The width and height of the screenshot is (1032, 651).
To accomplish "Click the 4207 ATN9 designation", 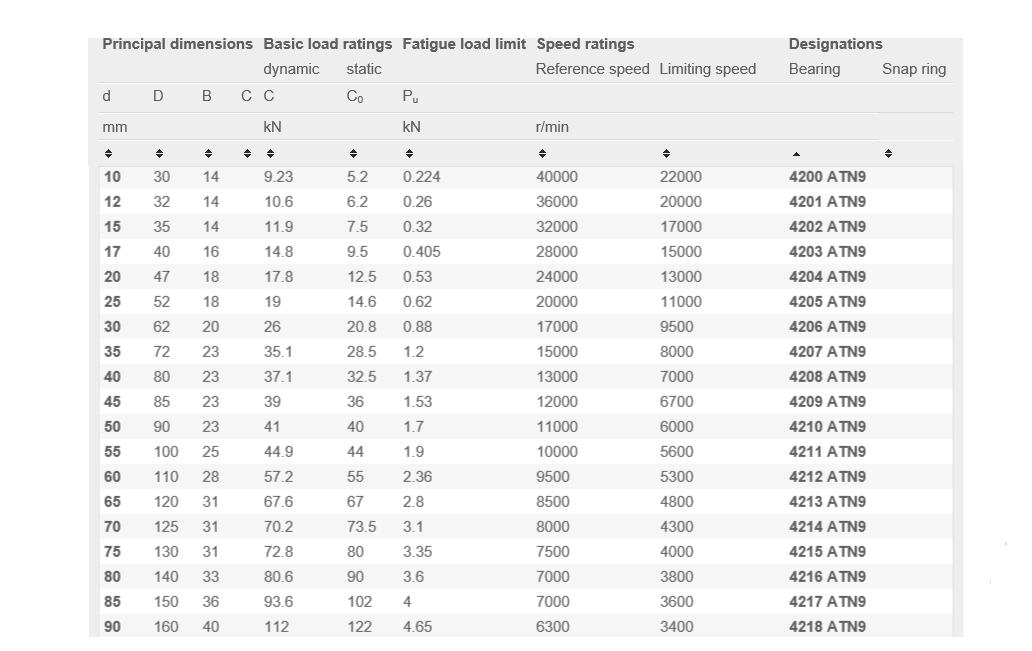I will point(827,352).
